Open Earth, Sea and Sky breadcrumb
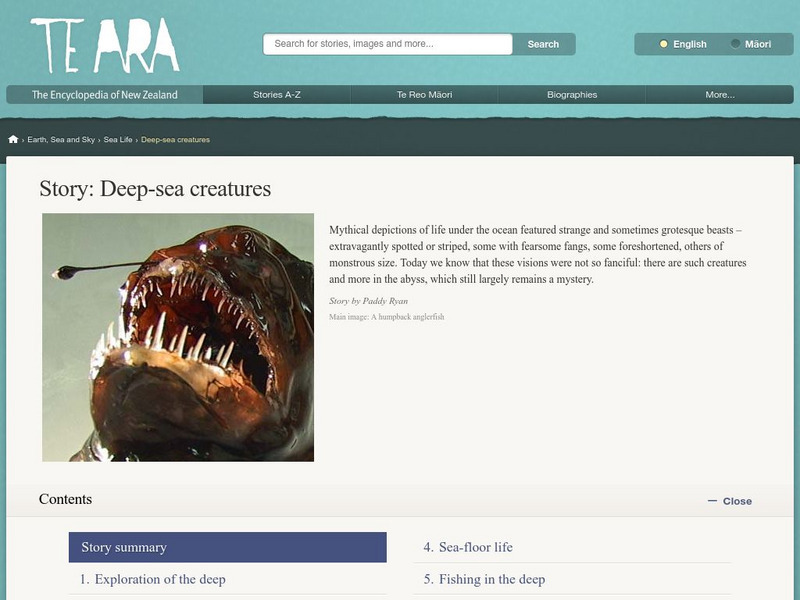Image resolution: width=800 pixels, height=600 pixels. point(61,139)
